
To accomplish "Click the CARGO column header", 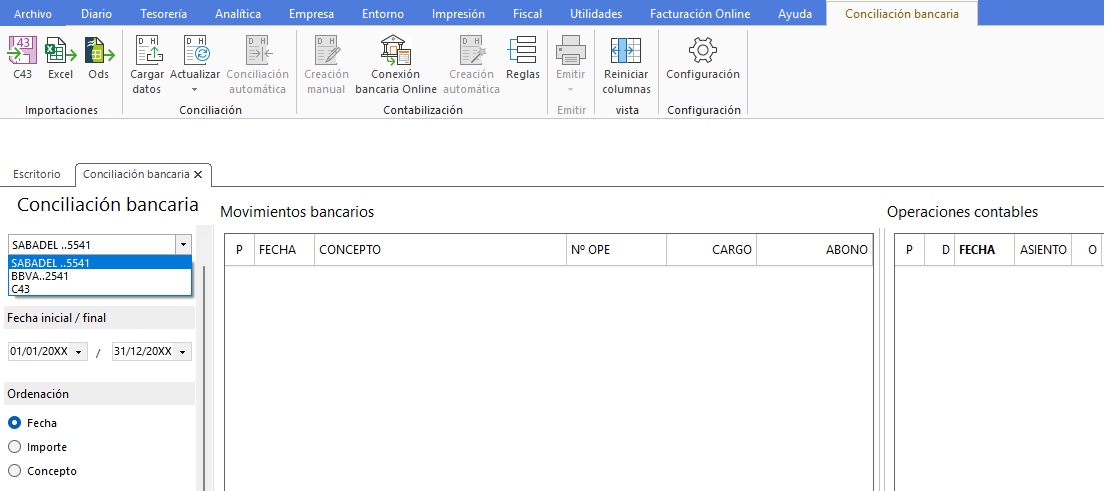I will (712, 250).
